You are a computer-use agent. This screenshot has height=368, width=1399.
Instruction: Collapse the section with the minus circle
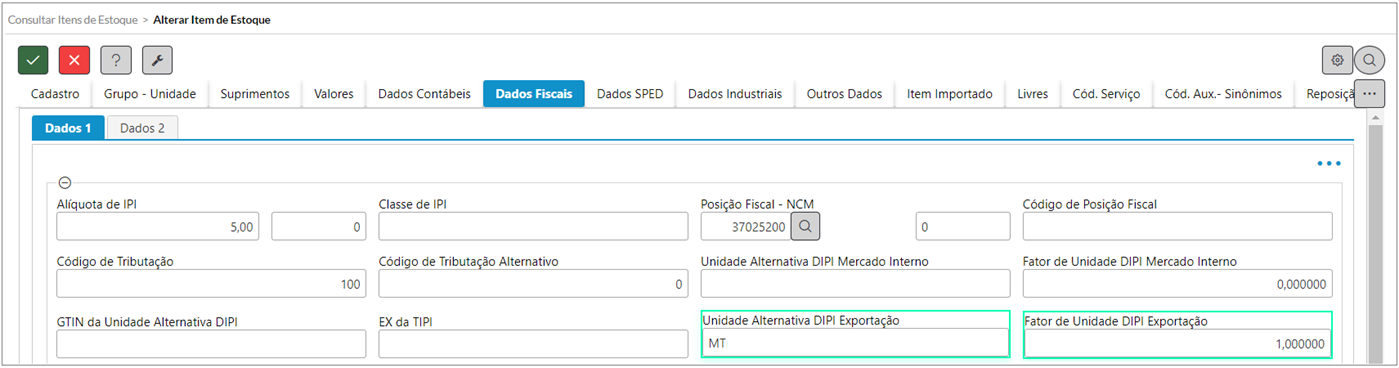(65, 183)
